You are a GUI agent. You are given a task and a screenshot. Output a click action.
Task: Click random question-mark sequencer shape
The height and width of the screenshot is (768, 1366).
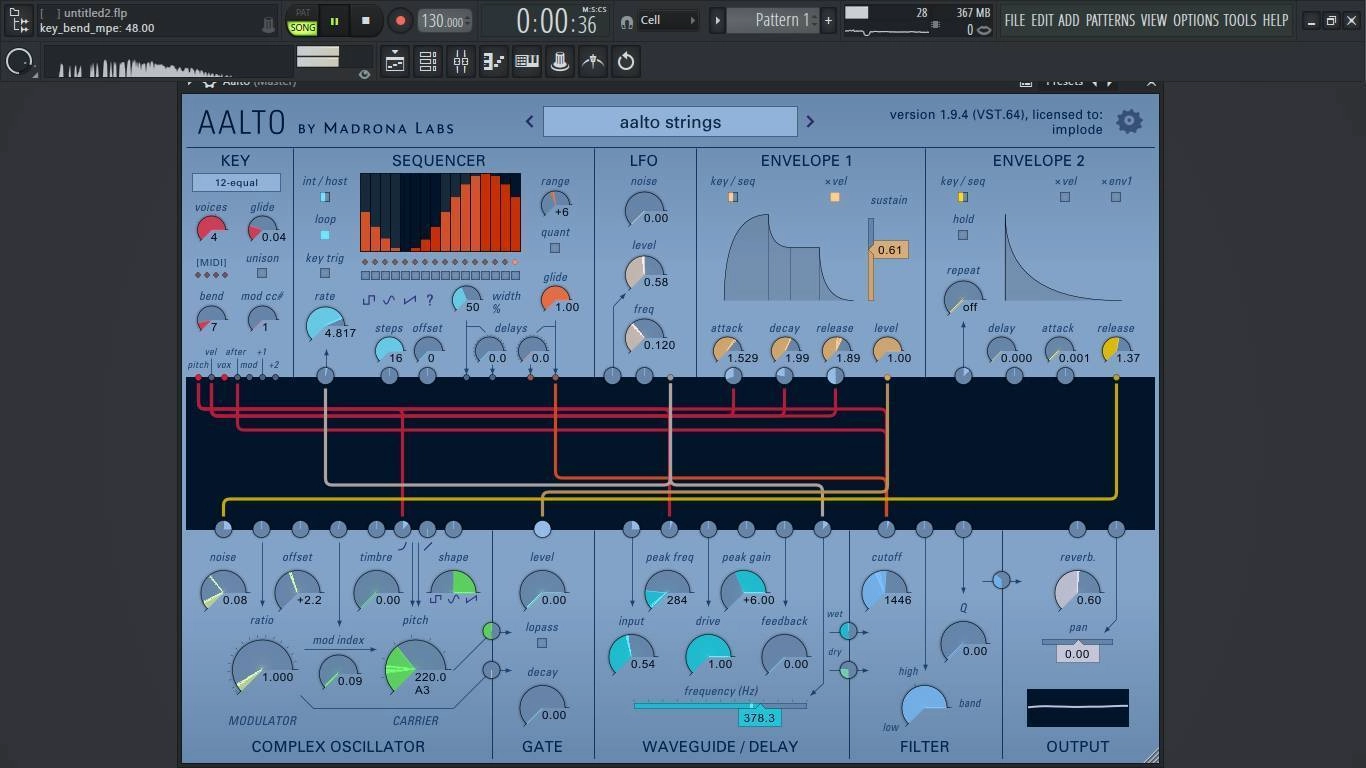coord(430,299)
